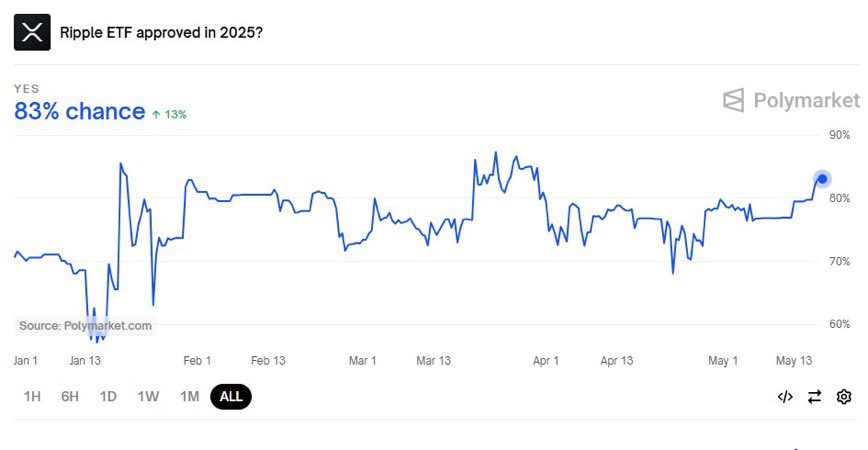Click the 83% chance value
868x450 pixels.
coord(79,111)
